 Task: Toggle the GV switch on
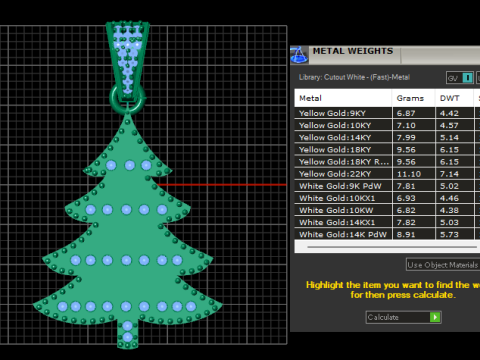(468, 78)
